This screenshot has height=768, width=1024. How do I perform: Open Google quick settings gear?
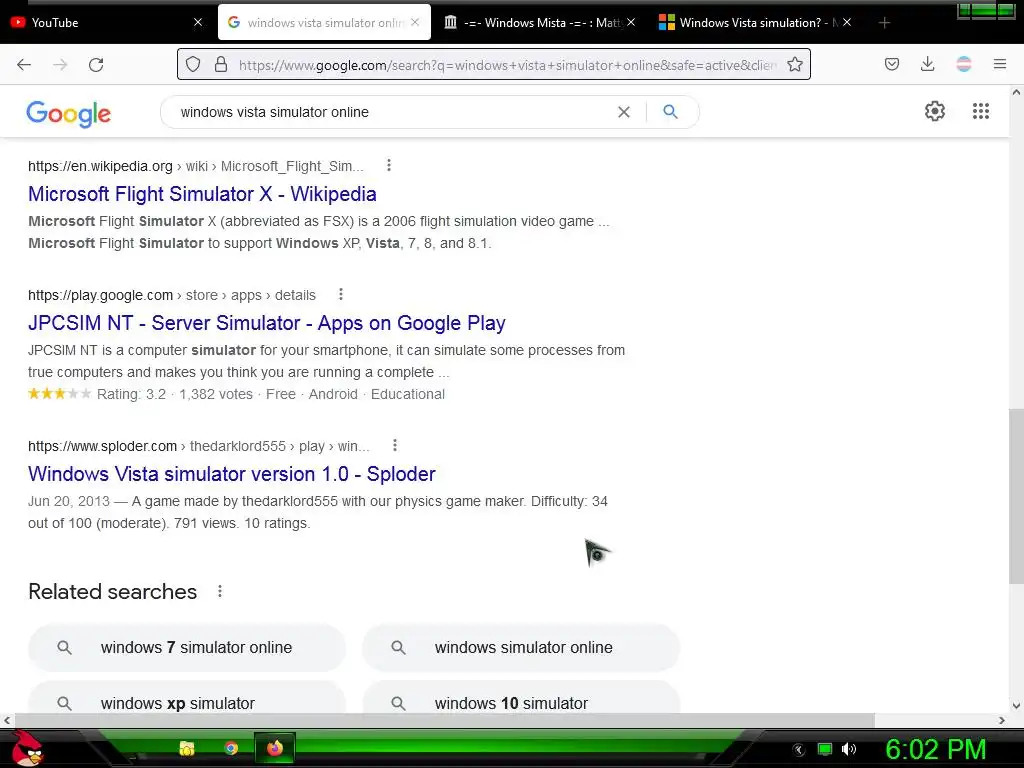935,111
